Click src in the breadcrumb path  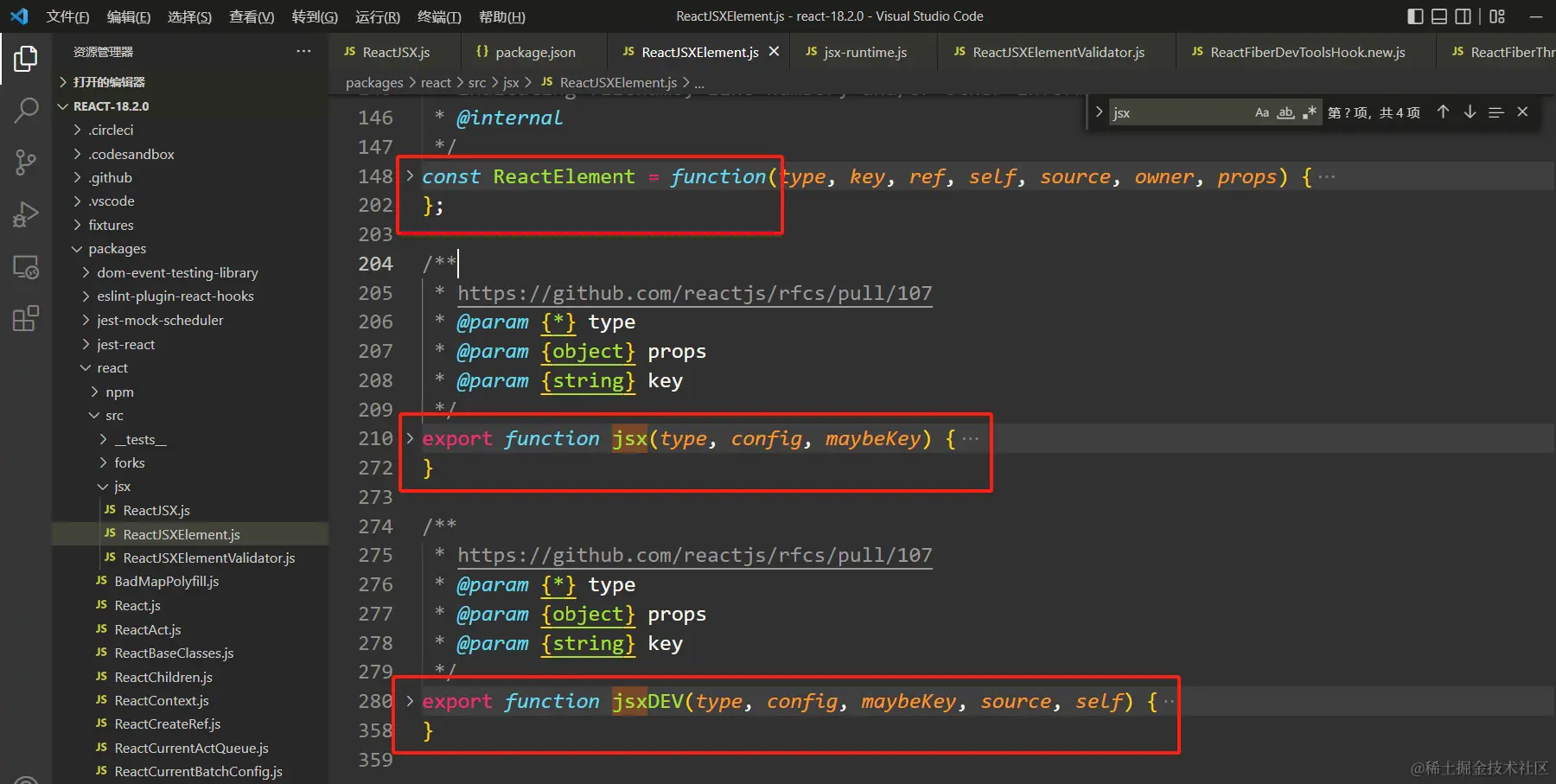coord(477,82)
